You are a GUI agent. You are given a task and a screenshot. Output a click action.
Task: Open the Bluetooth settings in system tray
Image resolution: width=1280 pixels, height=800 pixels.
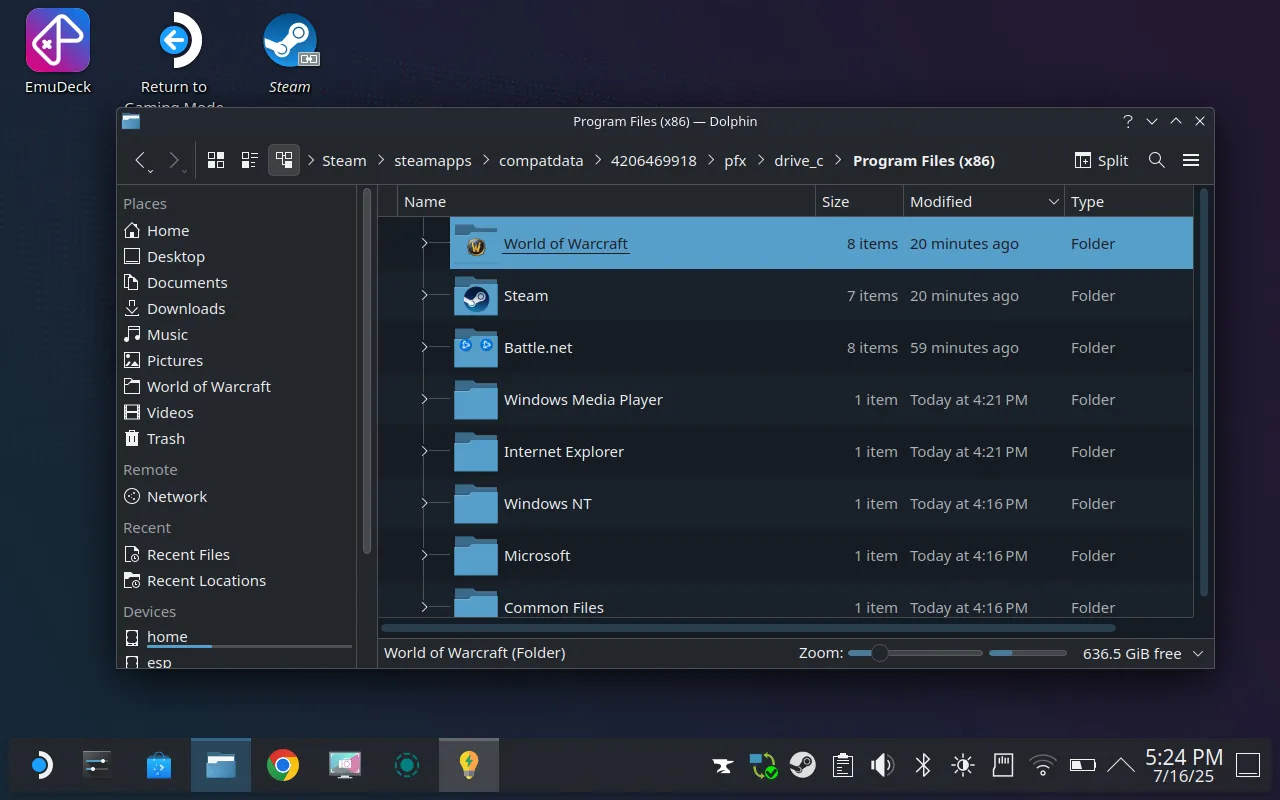[922, 765]
